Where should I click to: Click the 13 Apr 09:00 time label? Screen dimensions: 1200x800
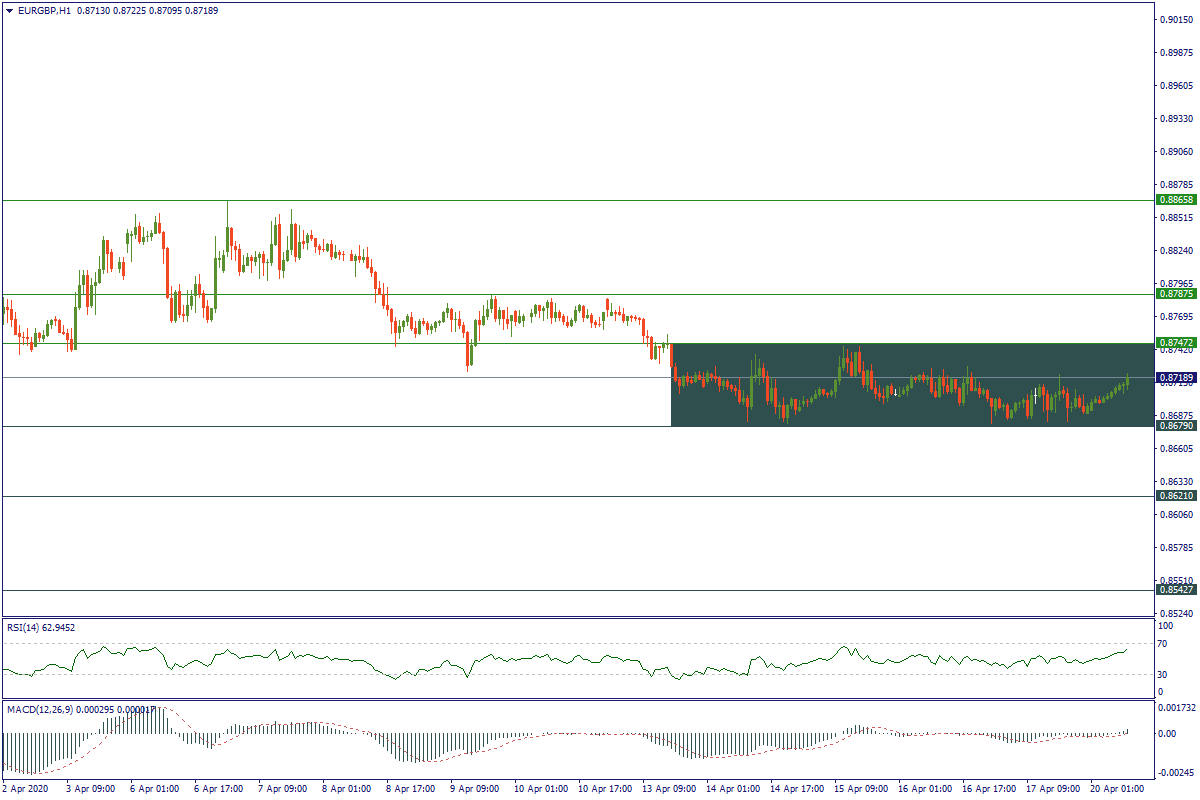[x=669, y=789]
